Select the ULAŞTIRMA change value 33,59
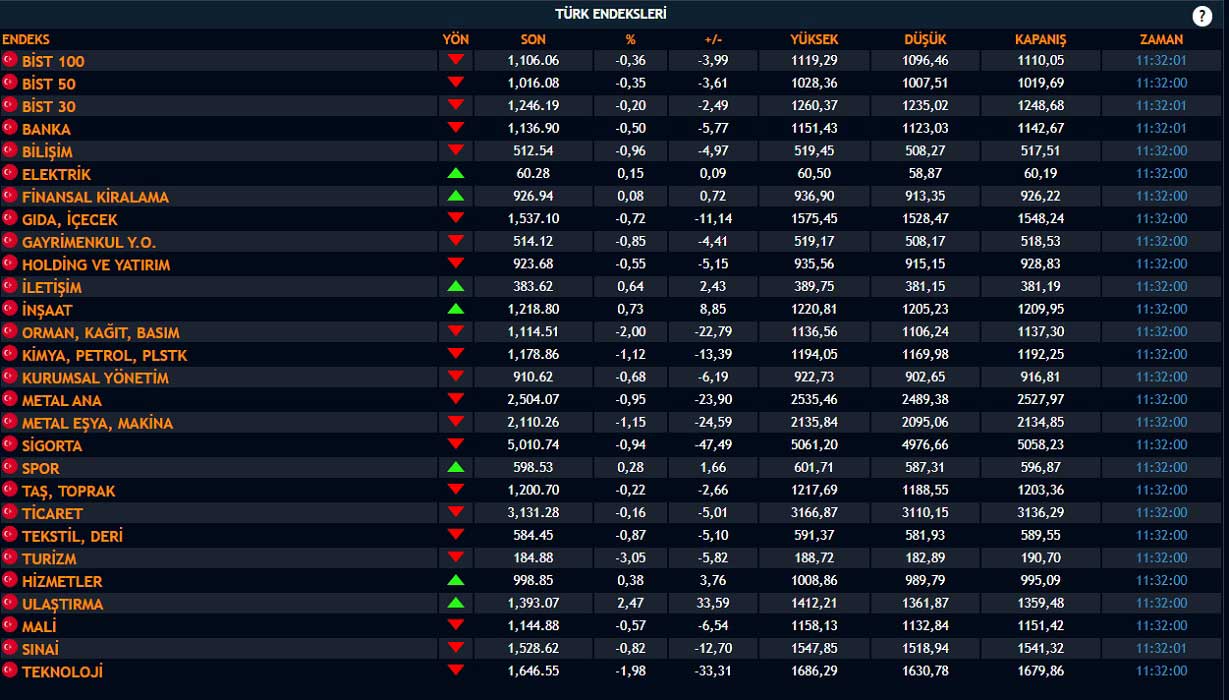This screenshot has height=700, width=1229. point(713,603)
